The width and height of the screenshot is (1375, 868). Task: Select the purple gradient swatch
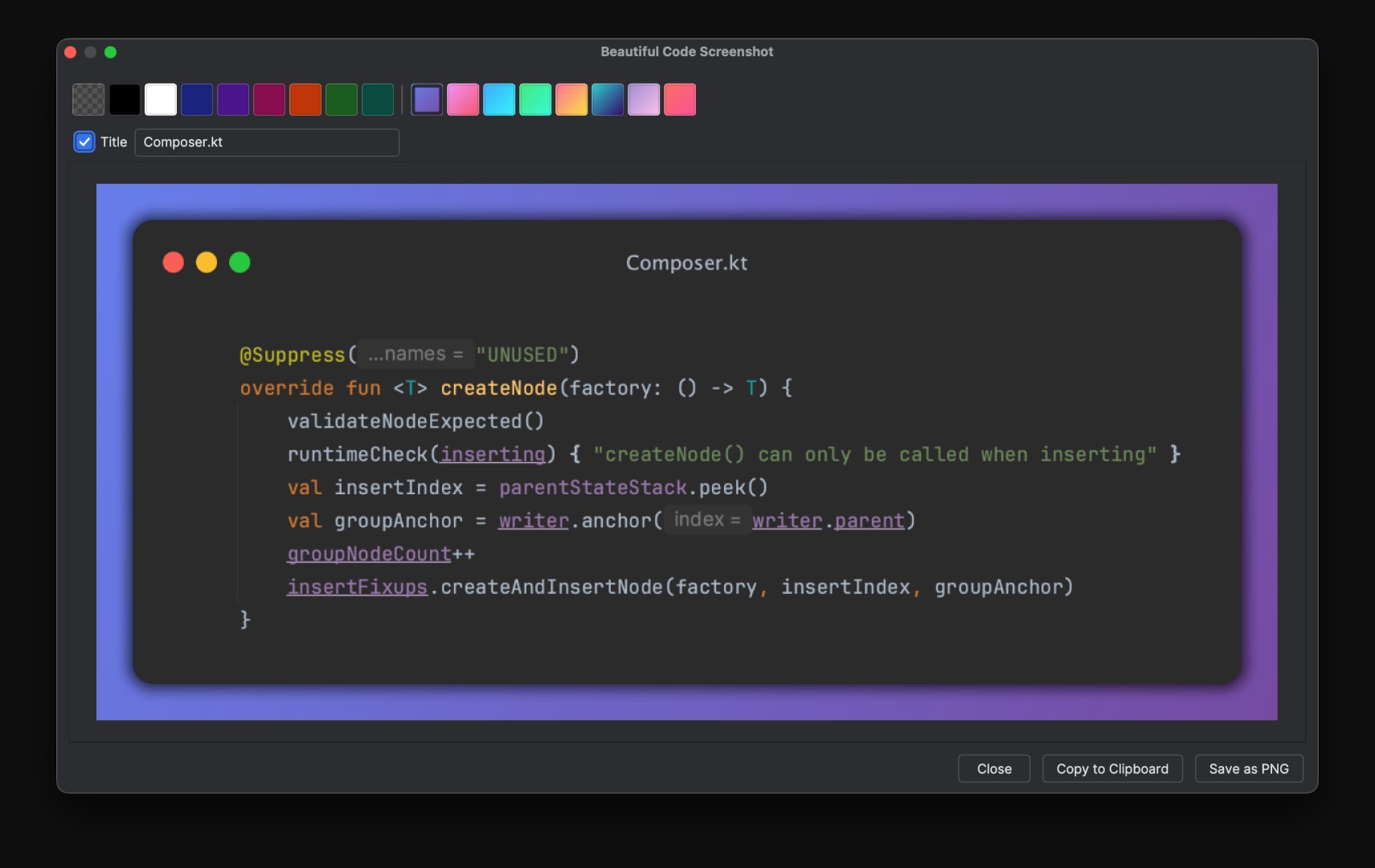[427, 99]
